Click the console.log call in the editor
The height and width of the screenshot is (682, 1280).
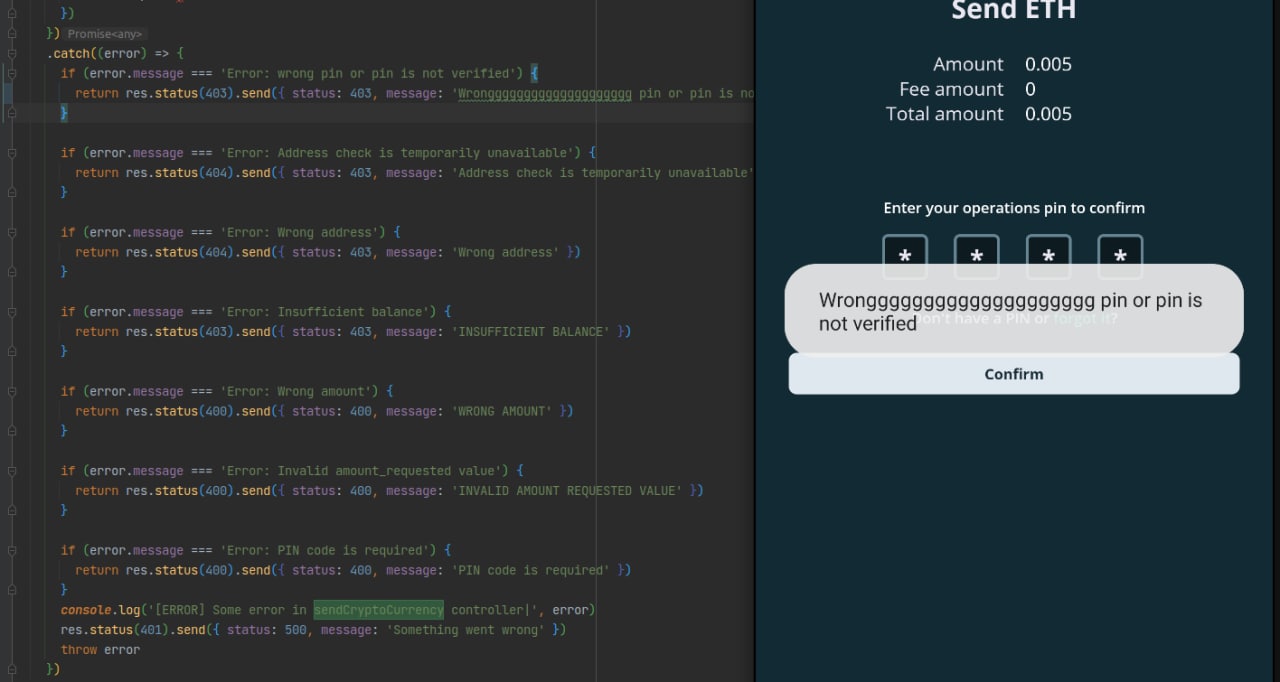100,610
